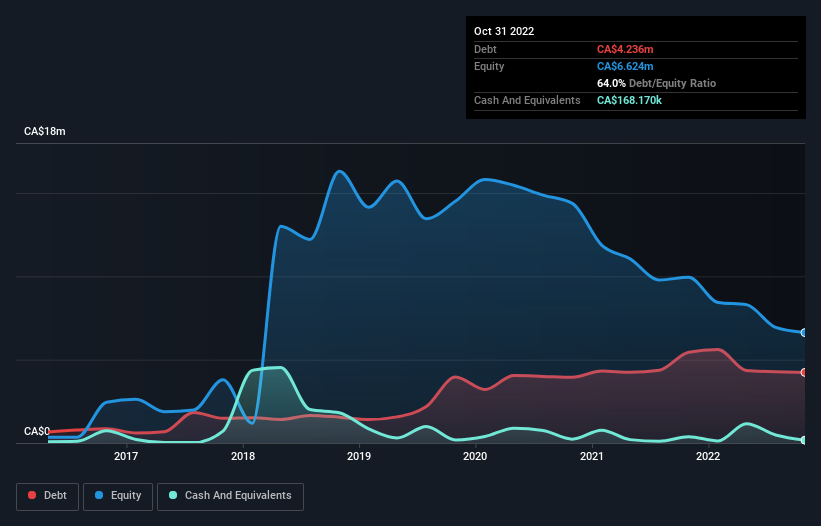Click the Oct 31 2022 tooltip date
This screenshot has height=526, width=821.
[504, 31]
